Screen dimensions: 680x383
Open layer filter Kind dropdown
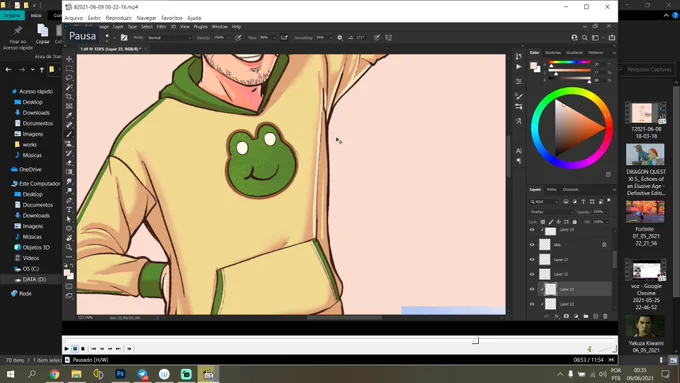pyautogui.click(x=544, y=202)
